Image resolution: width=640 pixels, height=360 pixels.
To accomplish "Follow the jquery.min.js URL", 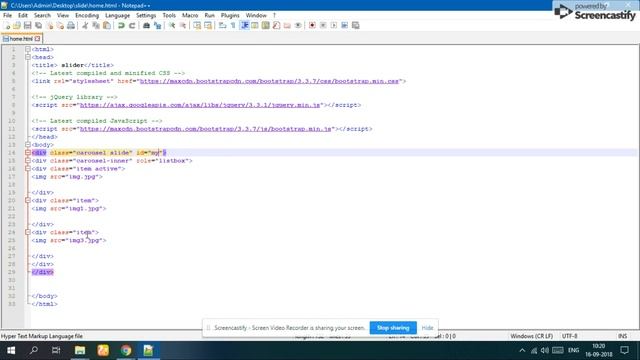I will [200, 105].
